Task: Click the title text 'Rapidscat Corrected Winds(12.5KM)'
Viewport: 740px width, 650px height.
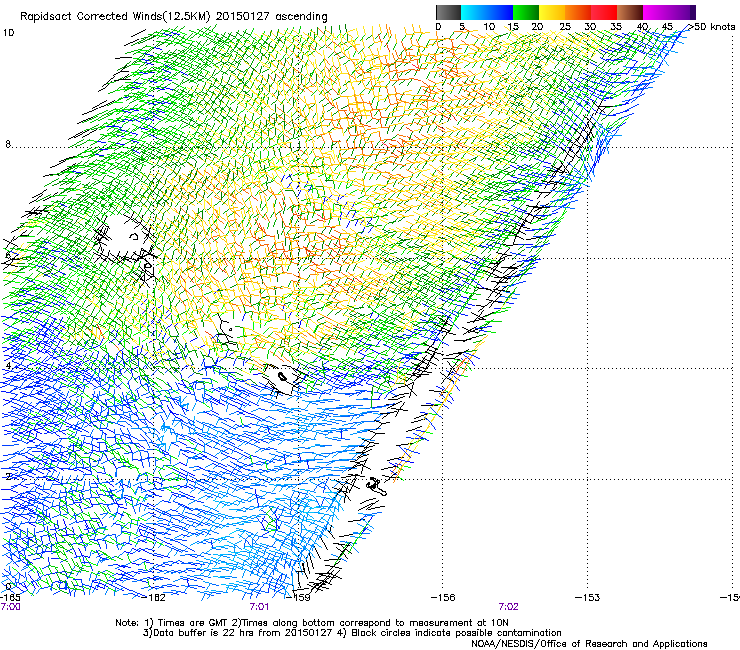Action: tap(116, 17)
